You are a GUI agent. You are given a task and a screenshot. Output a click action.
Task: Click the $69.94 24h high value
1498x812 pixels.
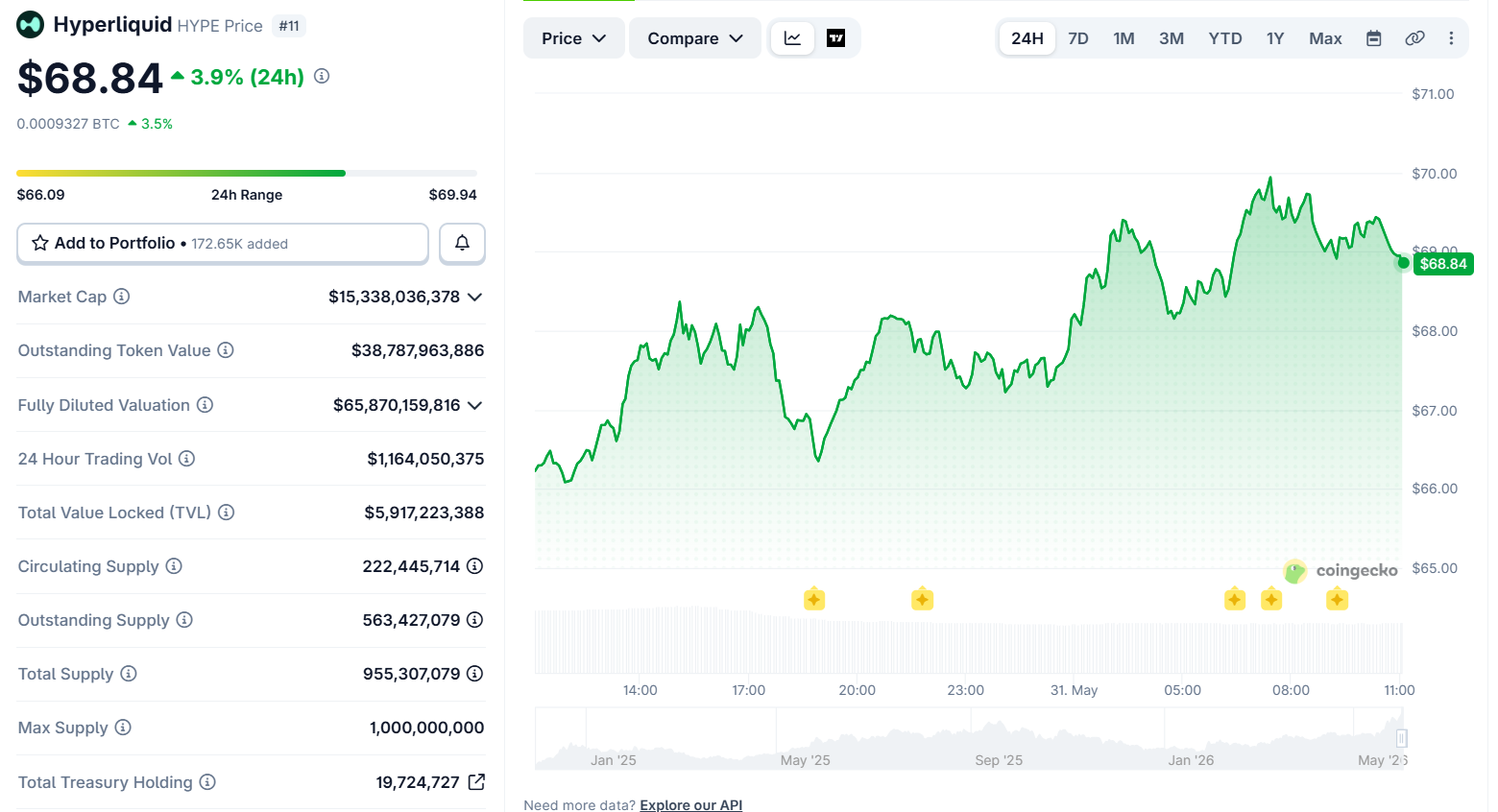(x=452, y=195)
